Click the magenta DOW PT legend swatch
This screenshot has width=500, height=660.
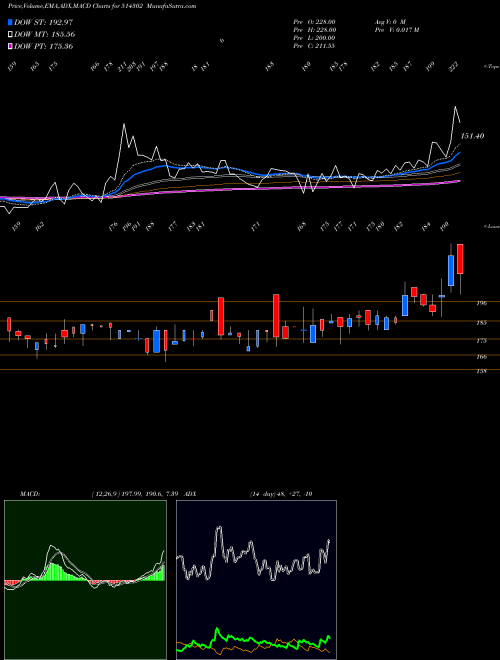coord(10,46)
